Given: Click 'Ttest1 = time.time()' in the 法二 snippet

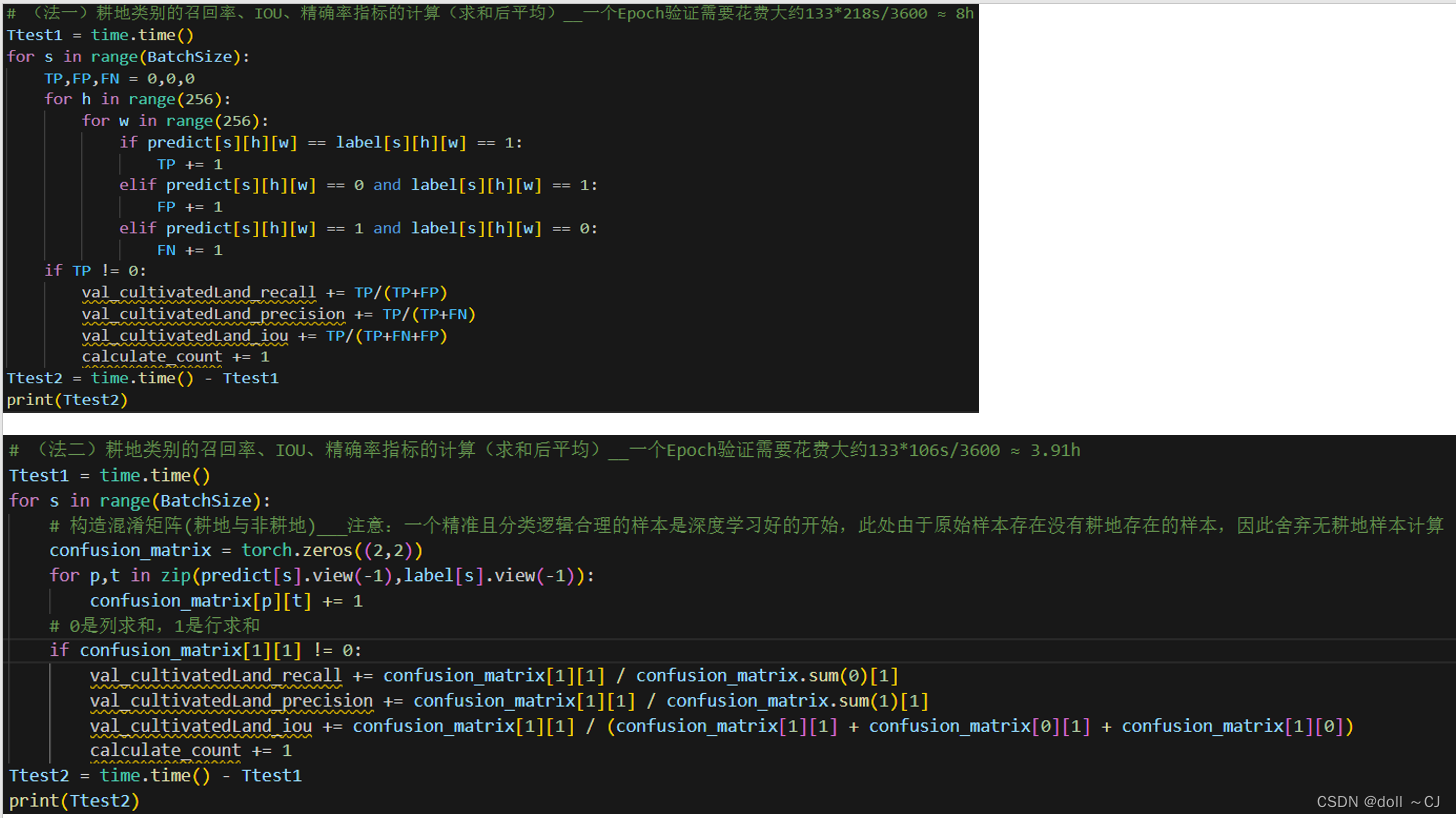Looking at the screenshot, I should point(109,476).
